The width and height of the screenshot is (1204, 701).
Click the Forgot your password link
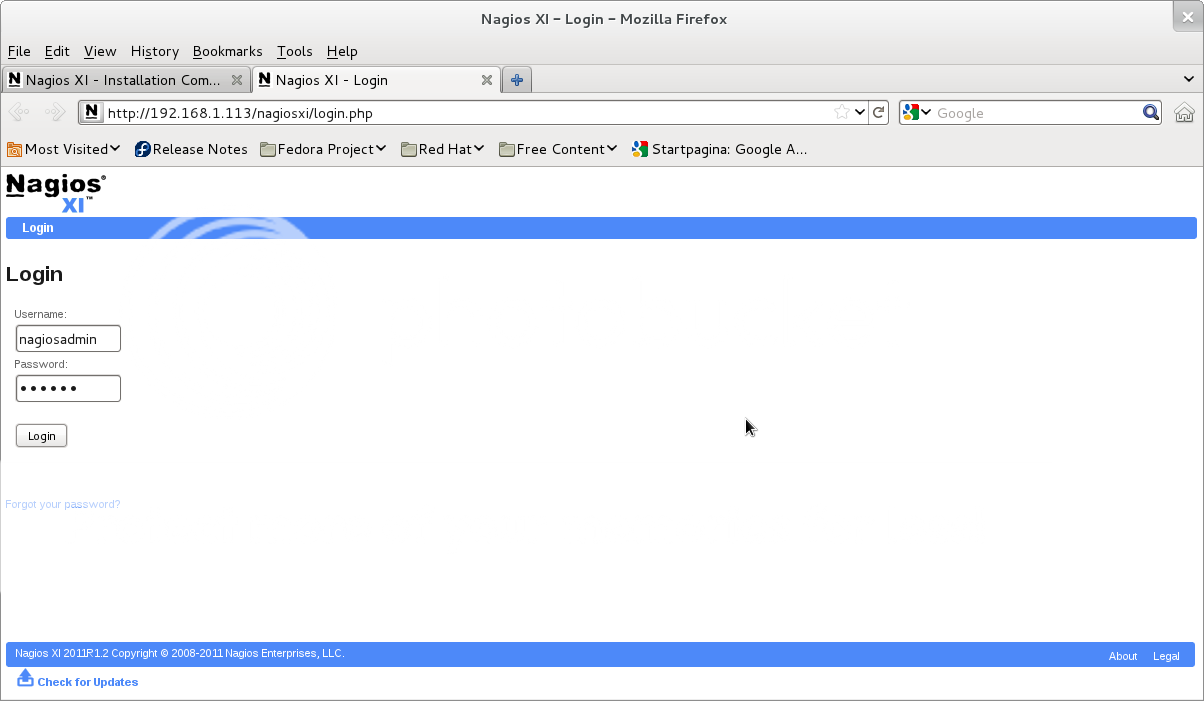[x=63, y=504]
